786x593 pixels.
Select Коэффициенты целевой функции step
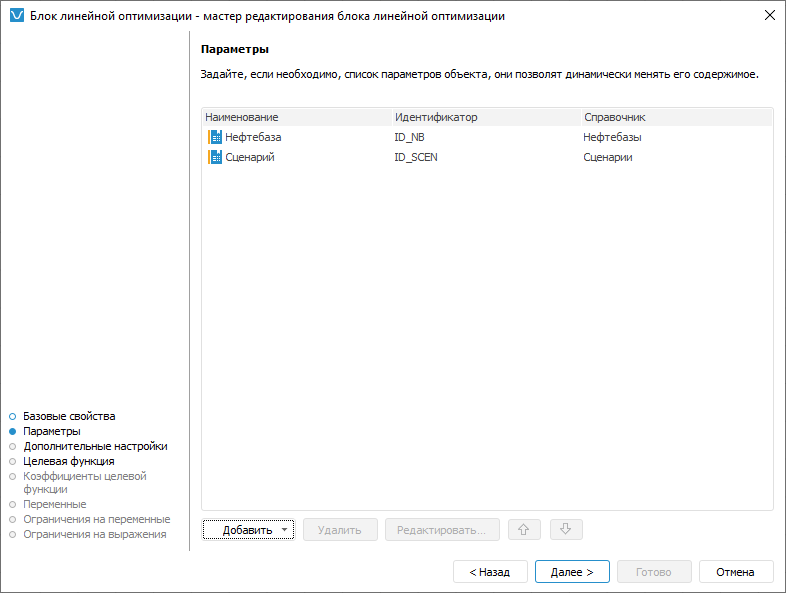[x=85, y=482]
